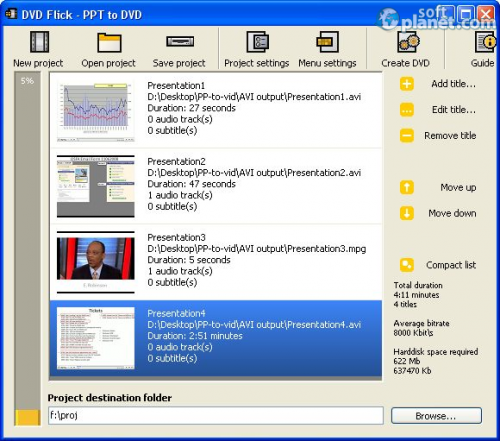This screenshot has height=441, width=500.
Task: Click the Edit title... label
Action: pyautogui.click(x=454, y=110)
